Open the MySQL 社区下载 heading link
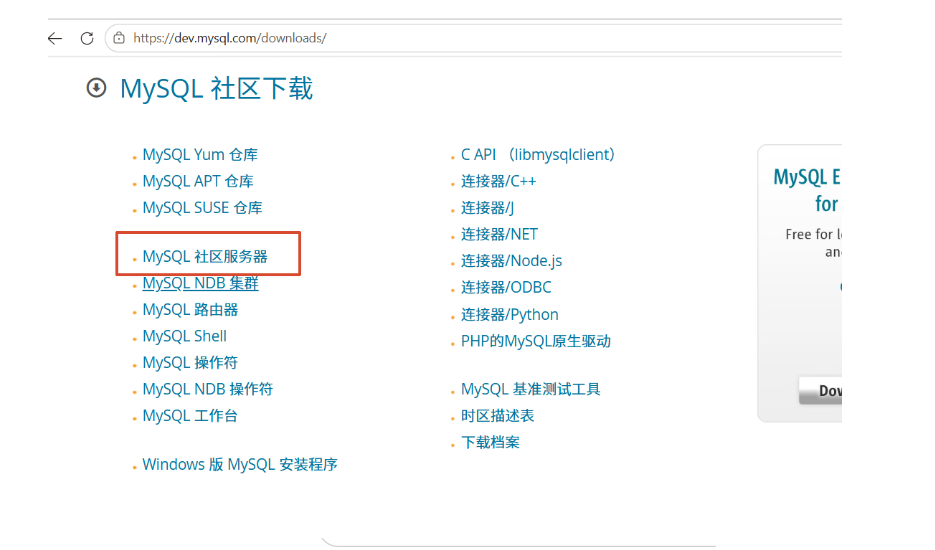 [x=216, y=88]
